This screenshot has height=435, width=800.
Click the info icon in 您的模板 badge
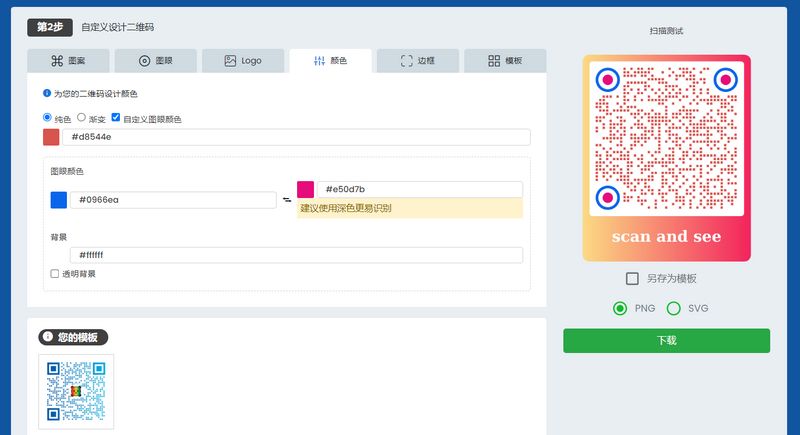[48, 337]
